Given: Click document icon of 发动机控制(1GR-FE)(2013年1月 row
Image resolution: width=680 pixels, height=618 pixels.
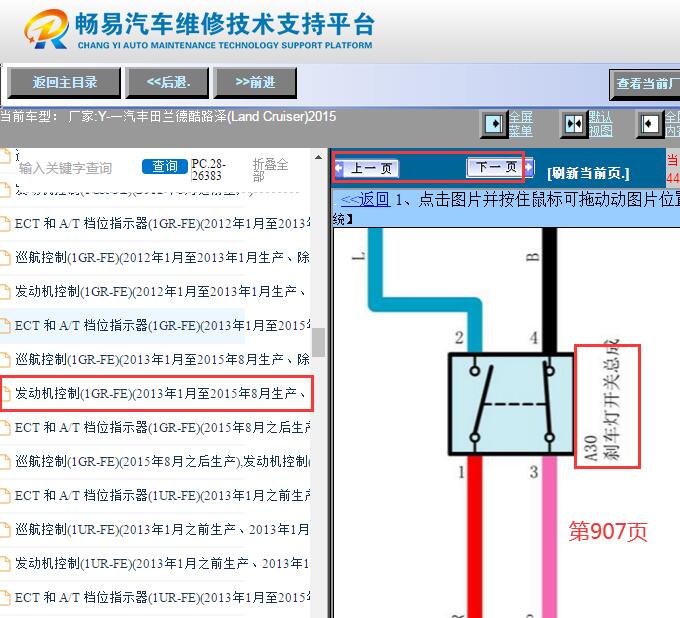Looking at the screenshot, I should (x=5, y=394).
